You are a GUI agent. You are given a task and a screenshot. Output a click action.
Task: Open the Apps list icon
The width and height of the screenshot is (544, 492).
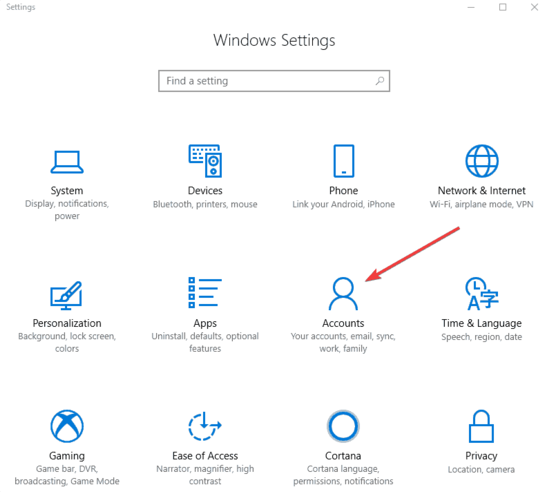(x=205, y=292)
